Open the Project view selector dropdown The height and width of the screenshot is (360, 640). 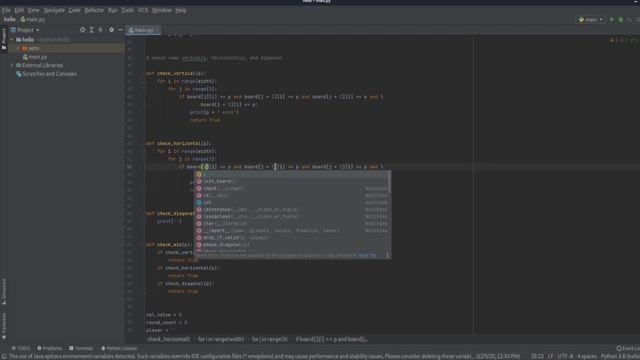click(x=25, y=30)
